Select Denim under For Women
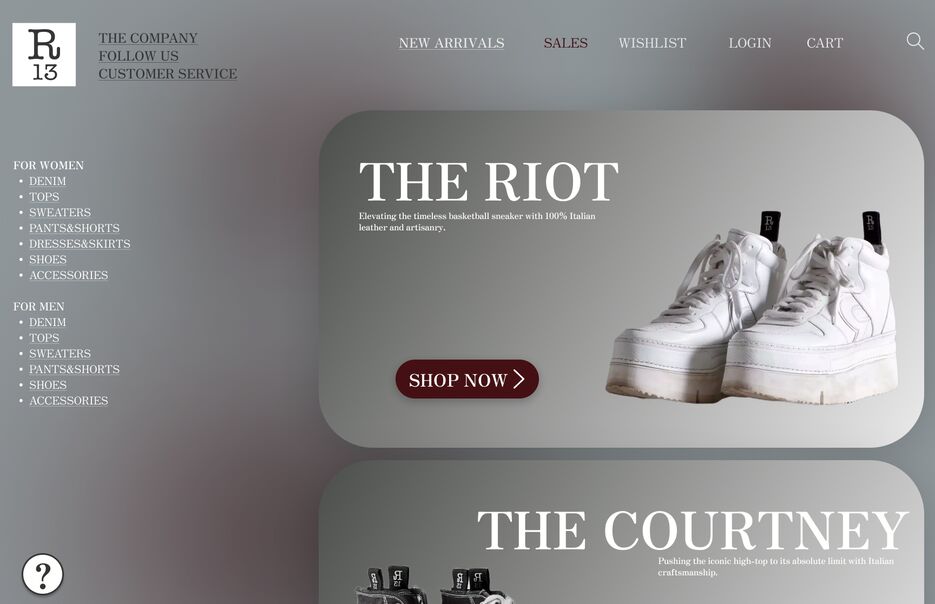The width and height of the screenshot is (935, 604). click(48, 181)
